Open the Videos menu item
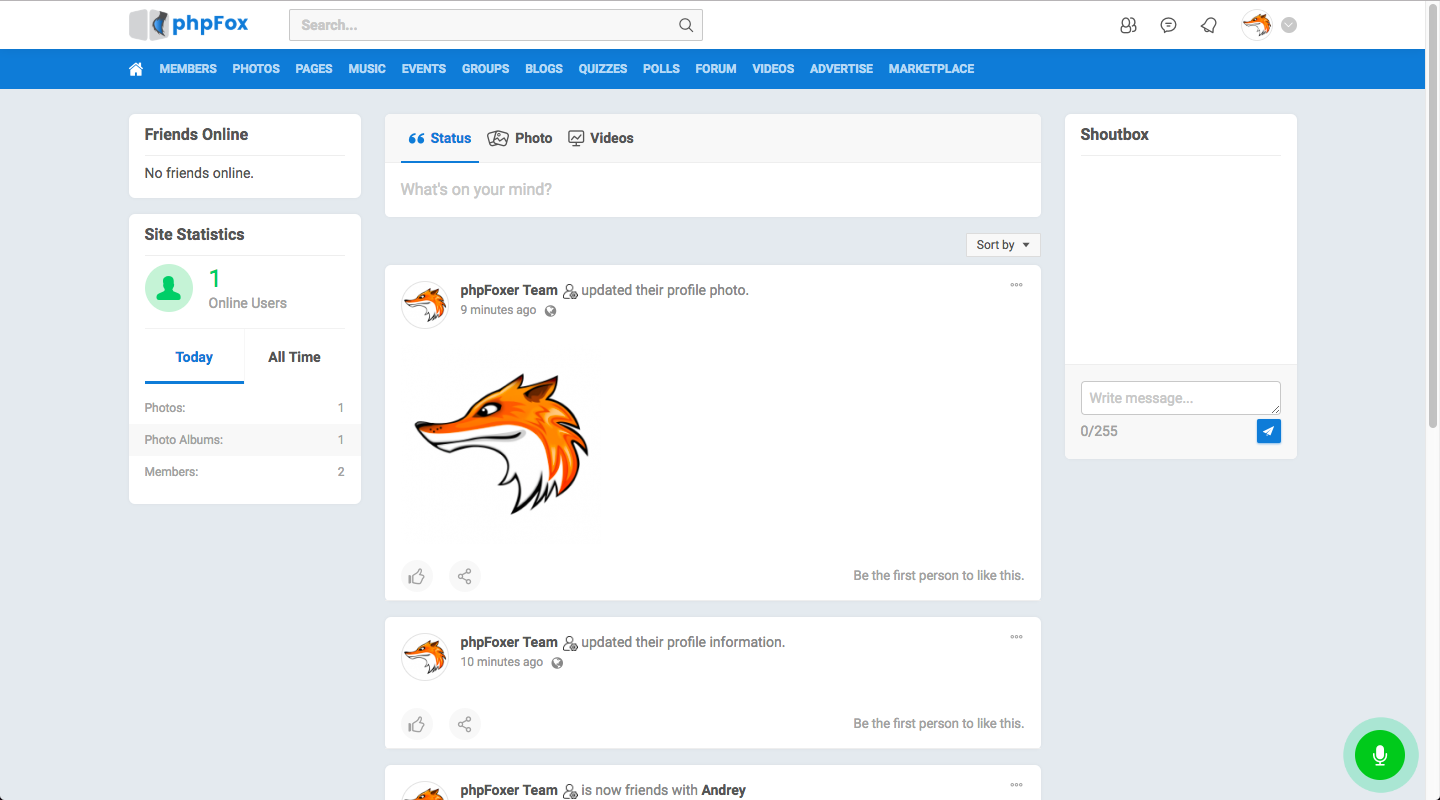Screen dimensions: 1440x800 (773, 69)
